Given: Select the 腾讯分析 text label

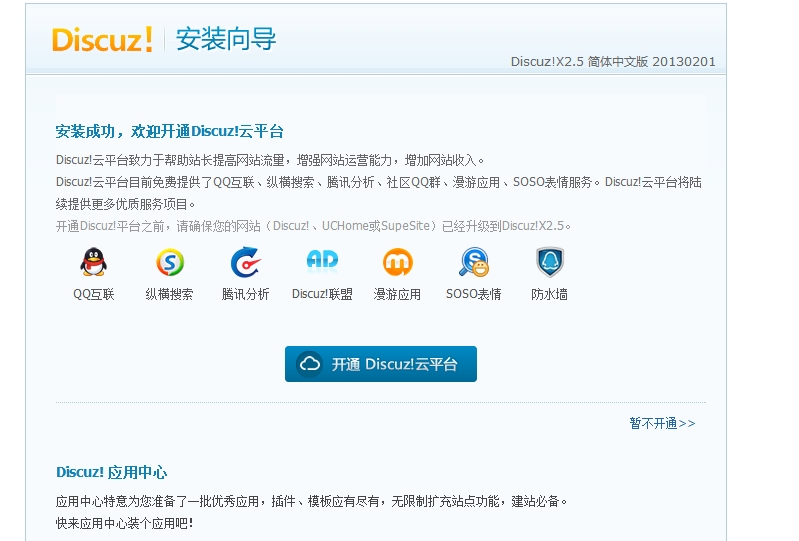Looking at the screenshot, I should coord(245,294).
